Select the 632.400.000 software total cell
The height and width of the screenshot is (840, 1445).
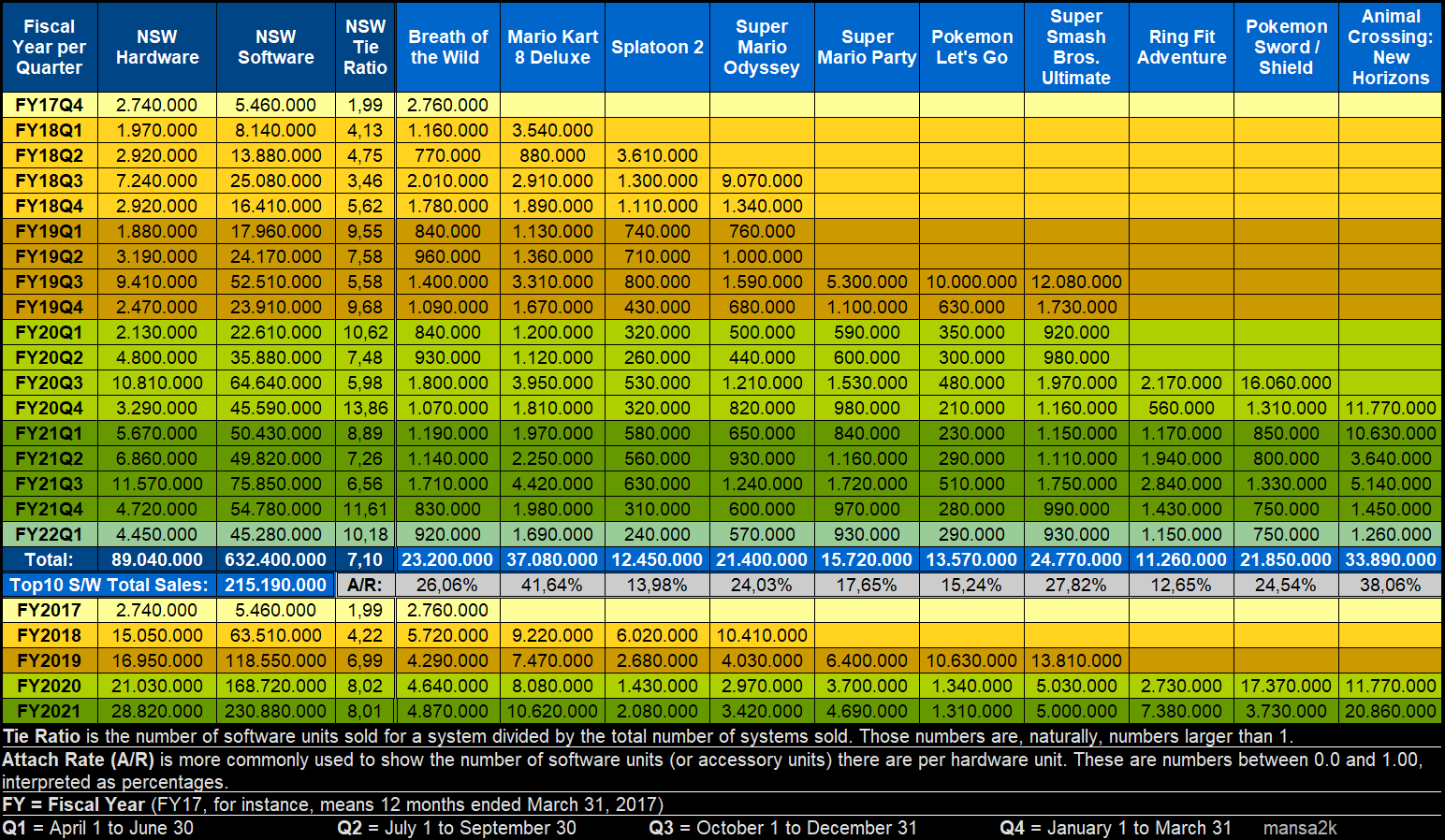click(x=276, y=559)
